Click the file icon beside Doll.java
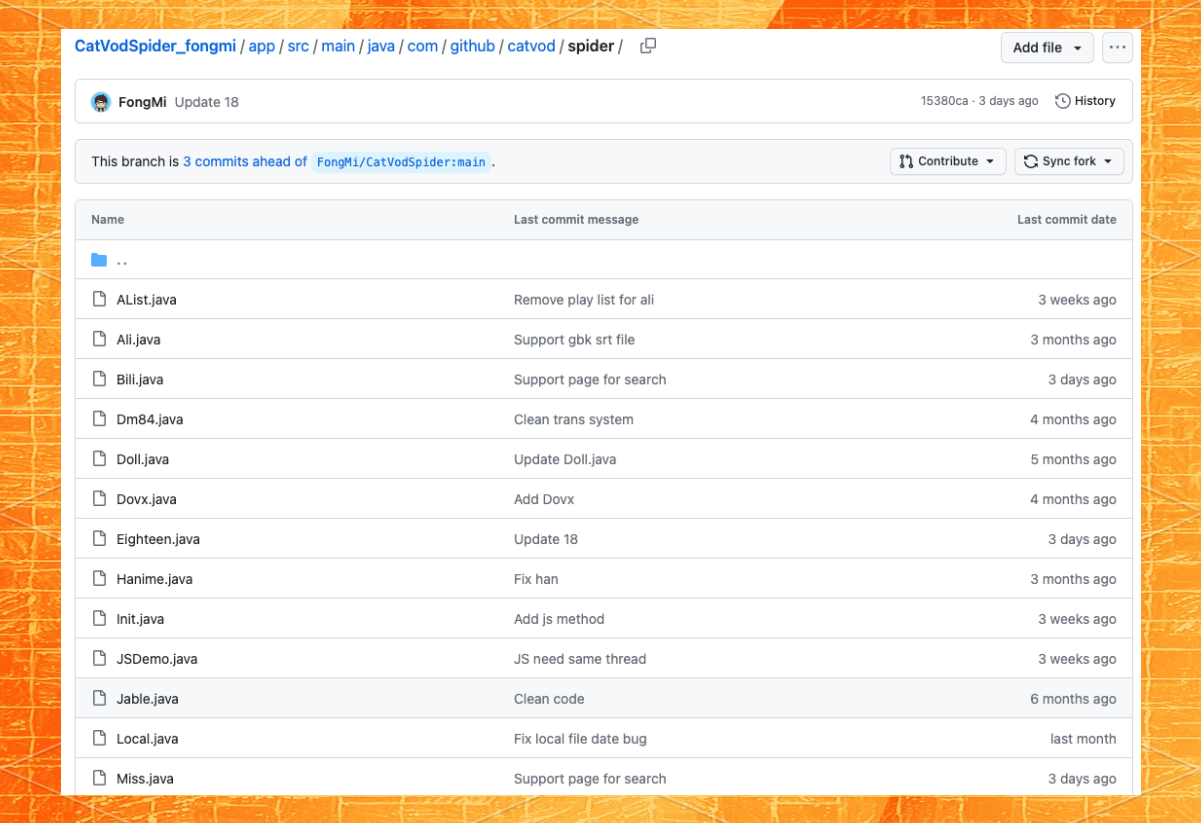 coord(99,459)
